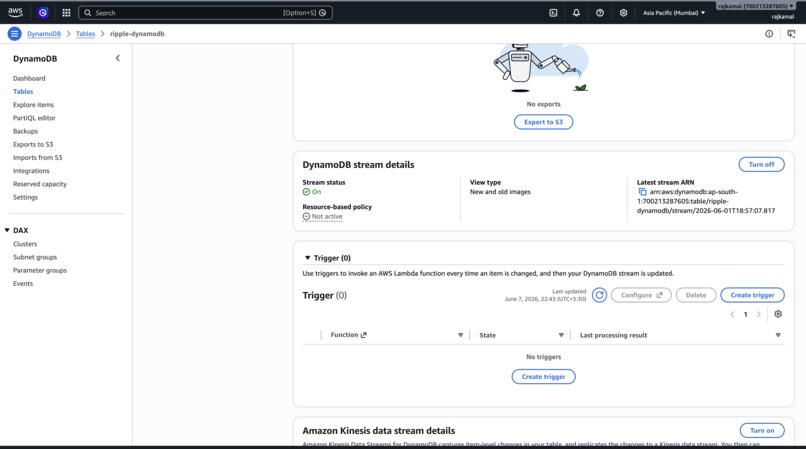Image resolution: width=806 pixels, height=449 pixels.
Task: Launch the CloudShell terminal icon
Action: tap(553, 13)
